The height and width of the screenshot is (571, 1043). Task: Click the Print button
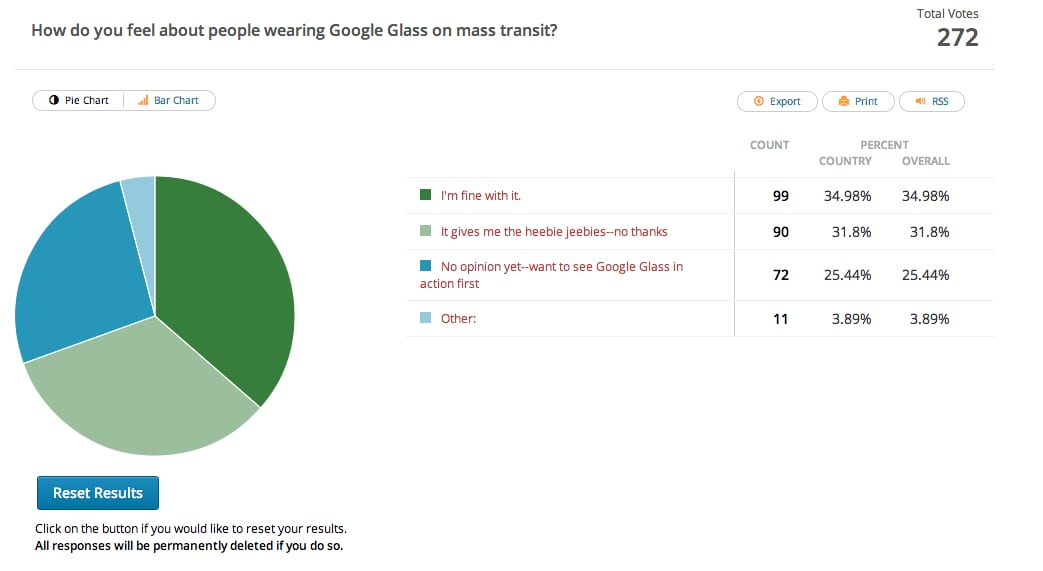coord(858,101)
